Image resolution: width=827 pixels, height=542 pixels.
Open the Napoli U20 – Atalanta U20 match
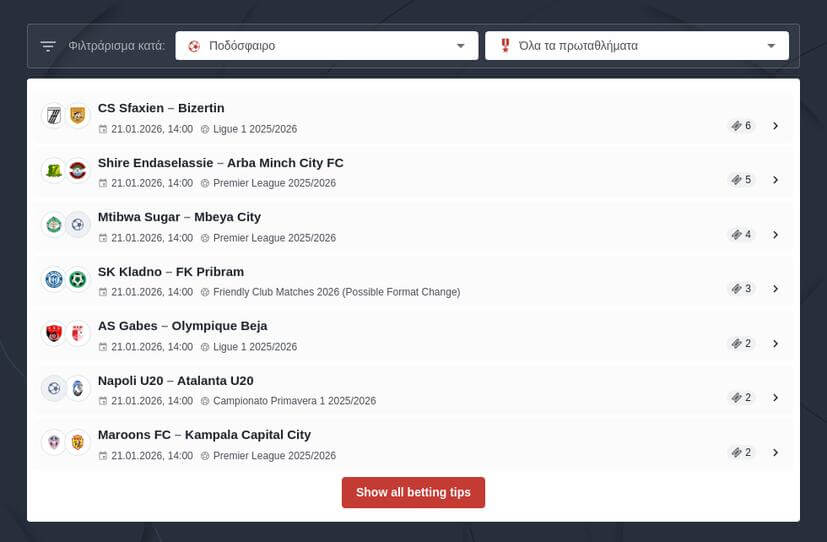[175, 380]
